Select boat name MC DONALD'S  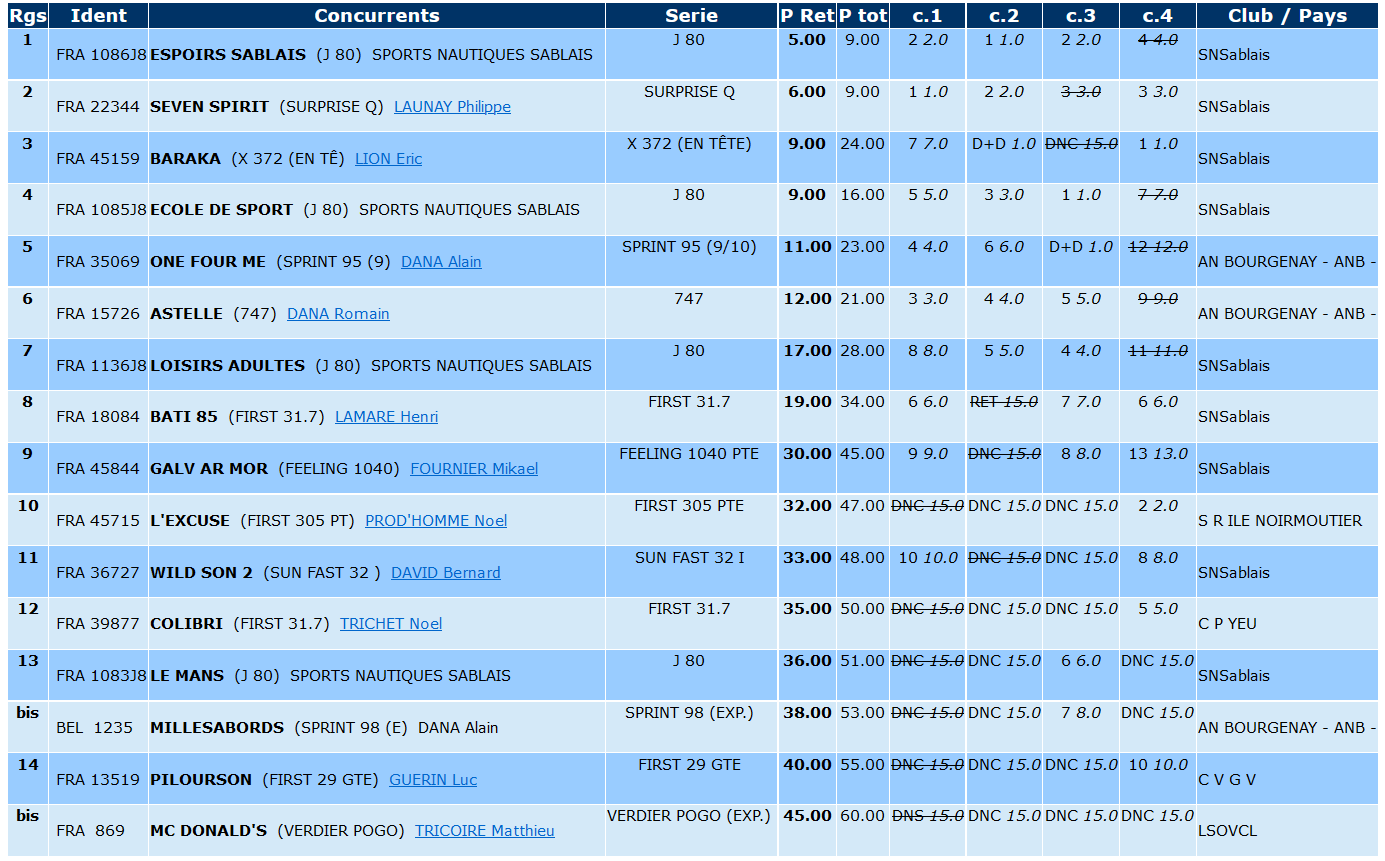(x=209, y=831)
